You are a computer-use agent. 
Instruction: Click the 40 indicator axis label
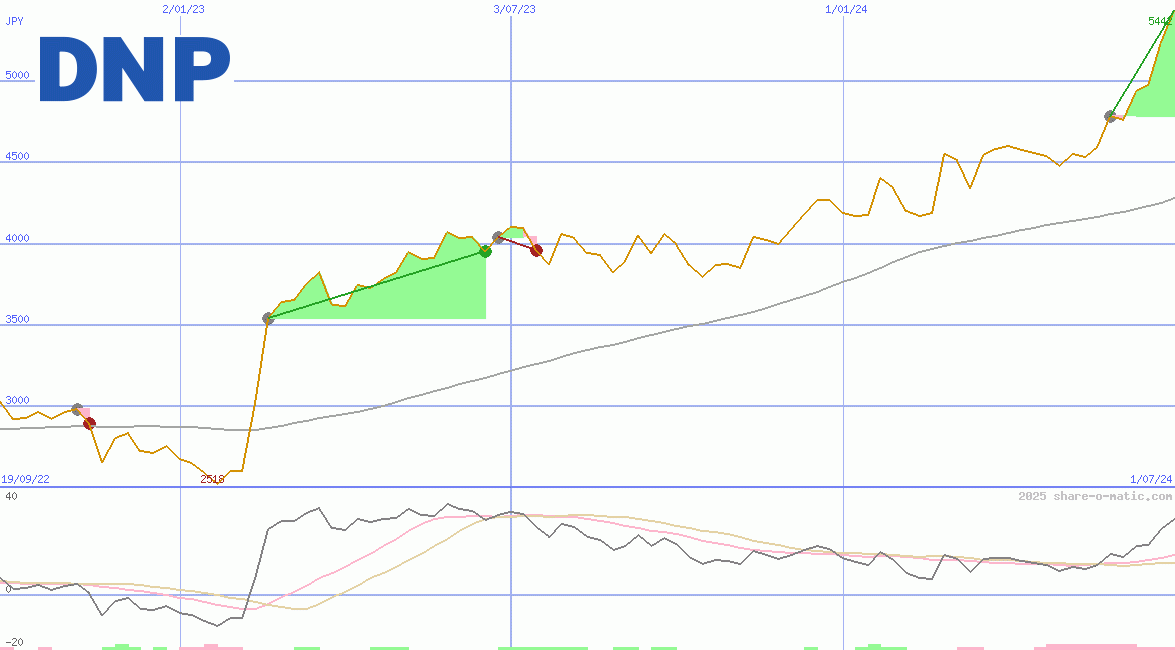11,496
